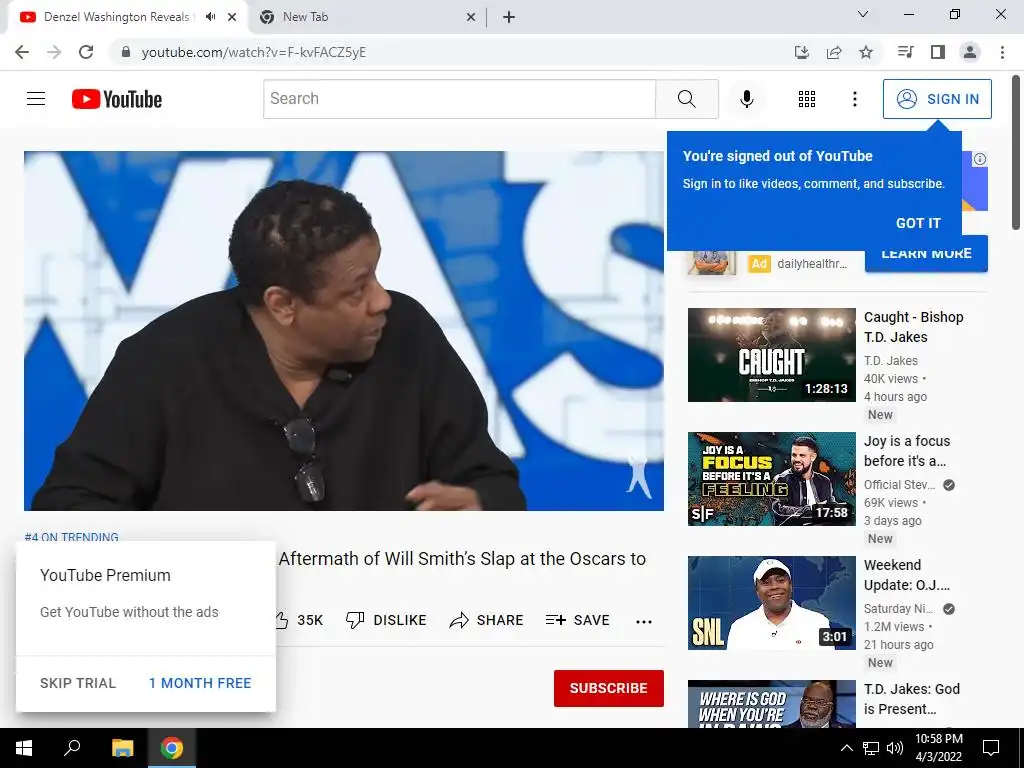Choose 1 MONTH FREE offer
This screenshot has width=1024, height=768.
click(200, 683)
